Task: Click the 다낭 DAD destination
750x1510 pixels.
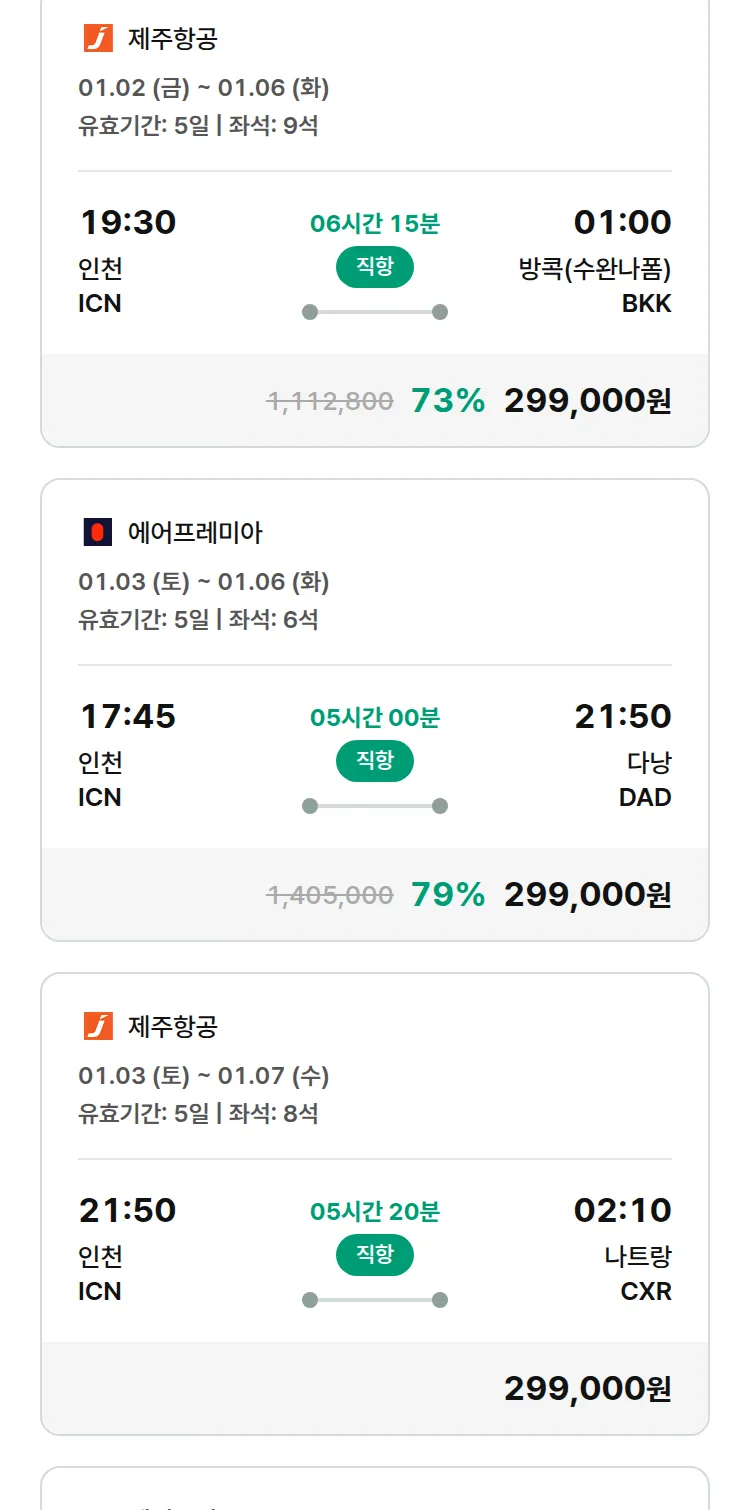Action: [648, 780]
